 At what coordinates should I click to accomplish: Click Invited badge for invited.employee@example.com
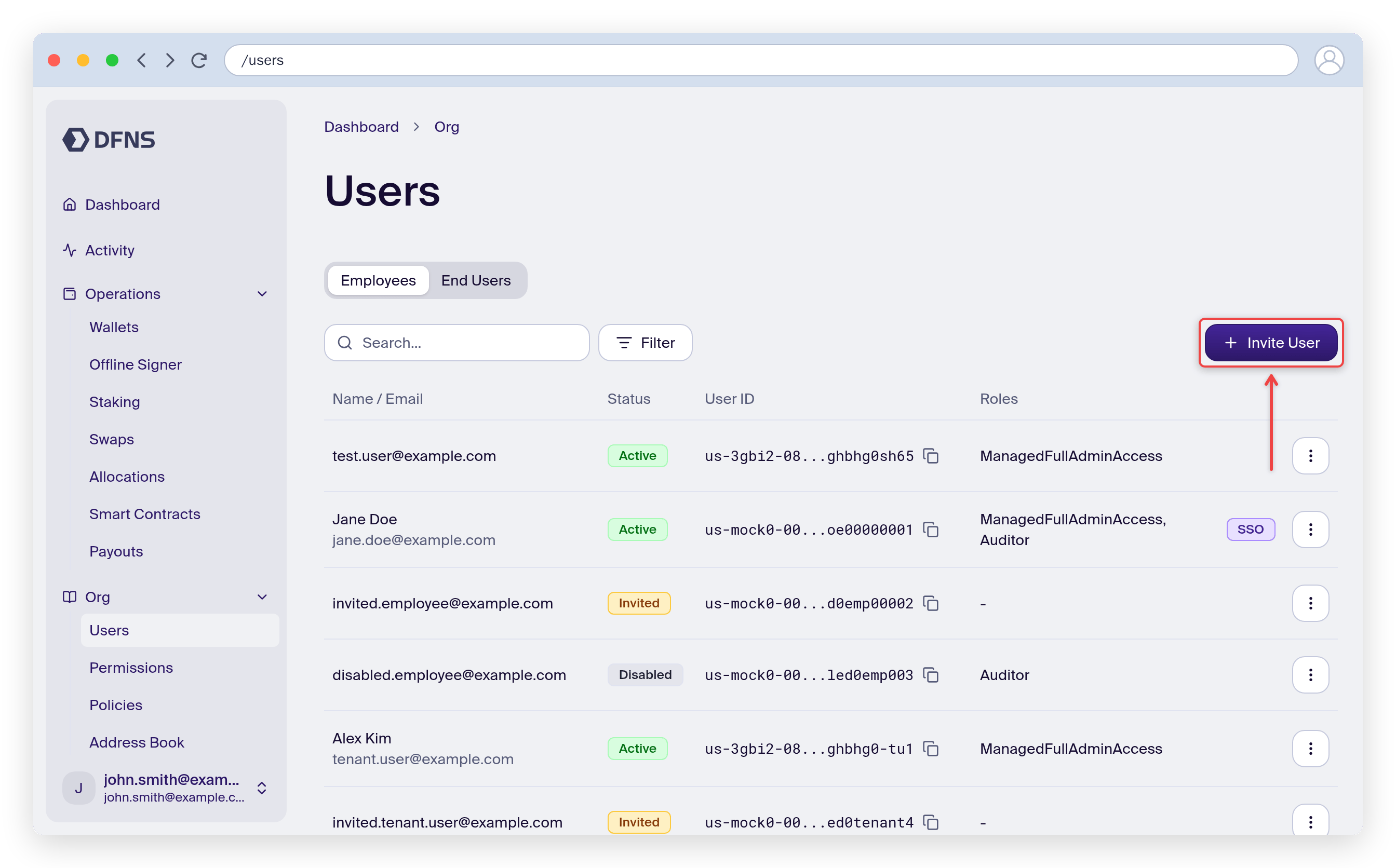click(639, 603)
